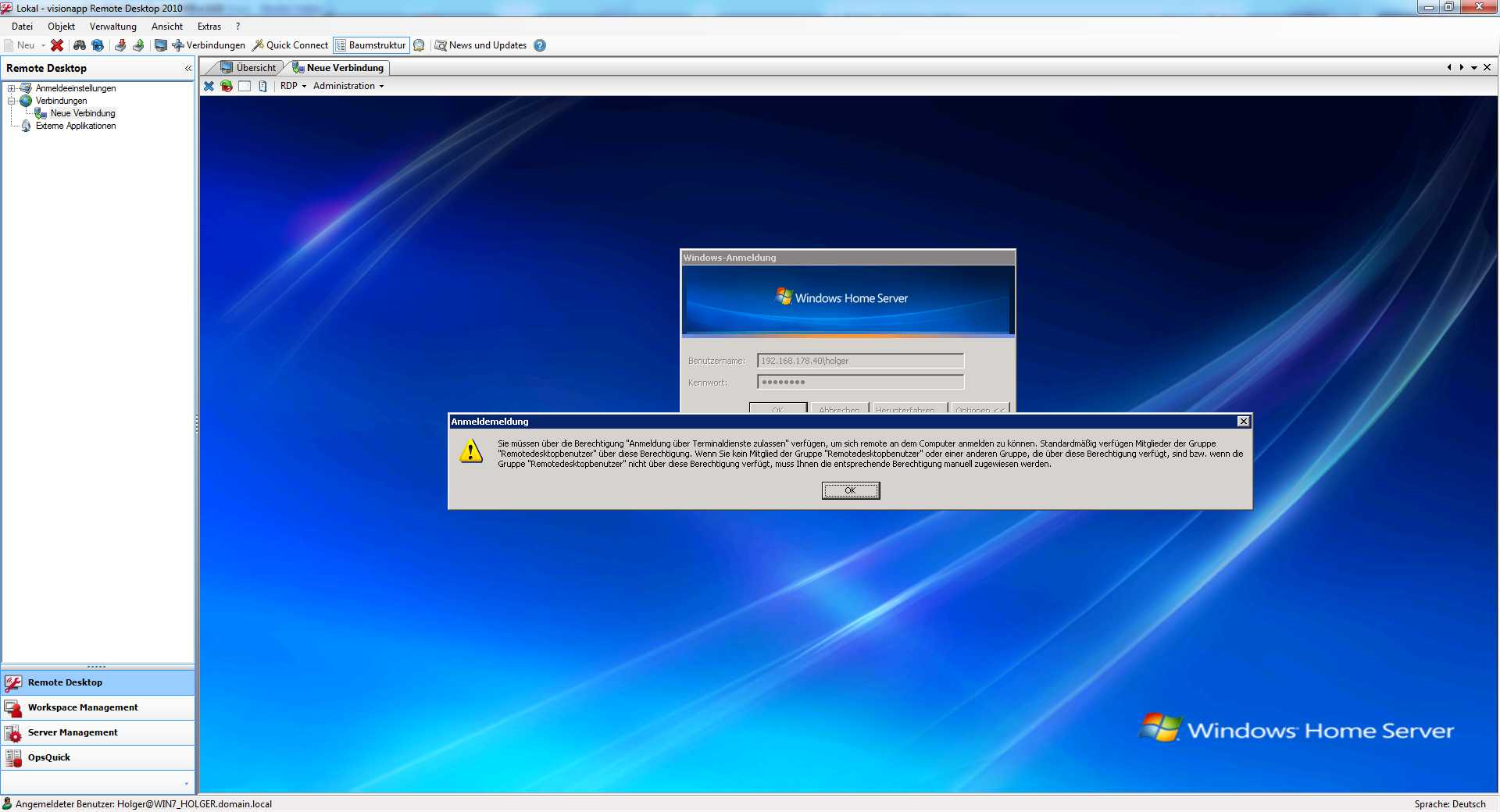1500x812 pixels.
Task: Click the red X delete icon in toolbar
Action: [57, 45]
